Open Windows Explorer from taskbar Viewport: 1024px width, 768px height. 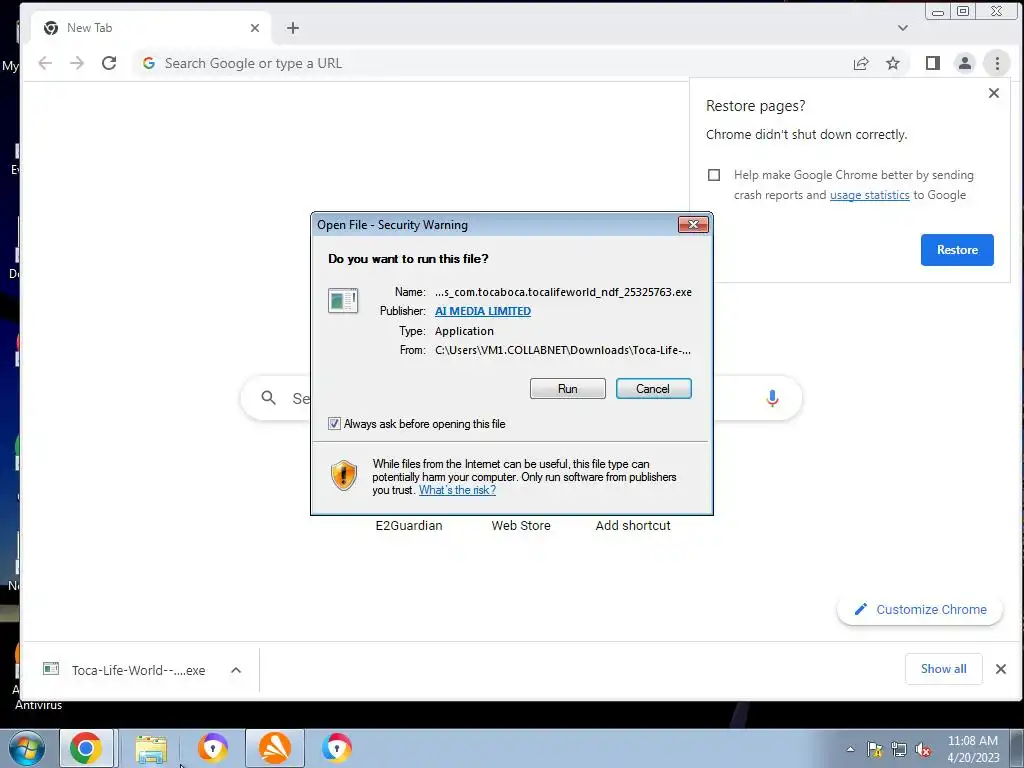pyautogui.click(x=151, y=748)
